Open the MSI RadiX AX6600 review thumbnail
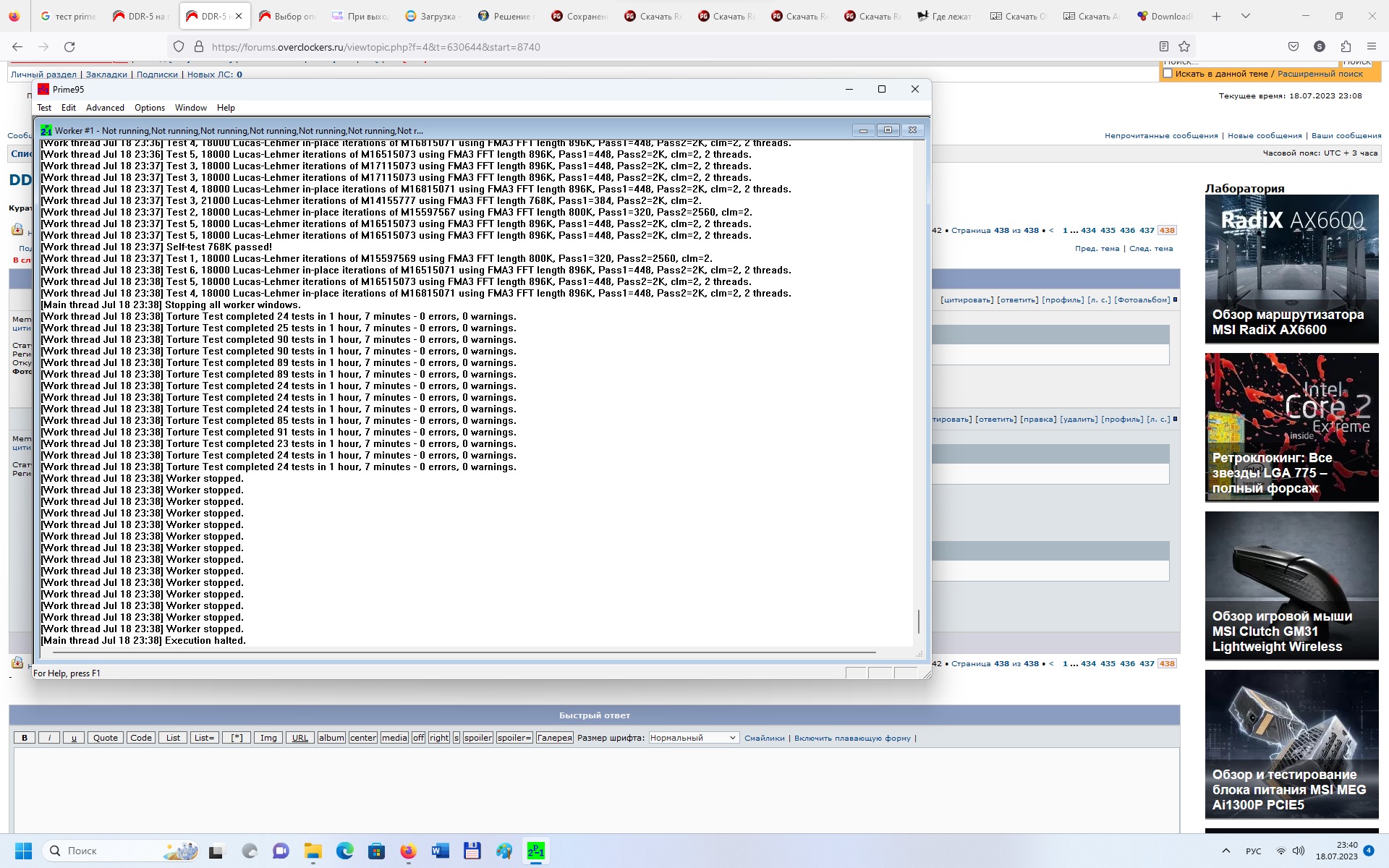Viewport: 1389px width, 868px height. 1291,268
